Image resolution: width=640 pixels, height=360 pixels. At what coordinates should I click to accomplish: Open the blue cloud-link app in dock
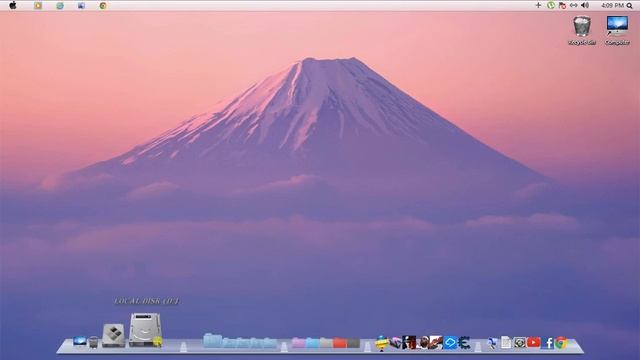pyautogui.click(x=450, y=342)
